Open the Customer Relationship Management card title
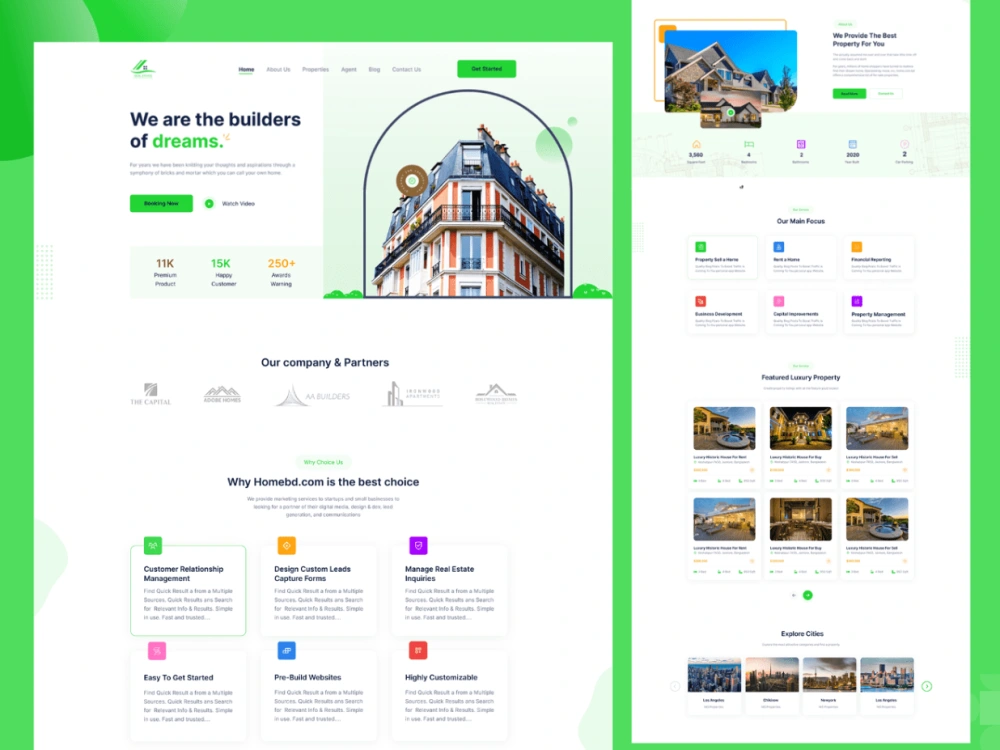This screenshot has height=750, width=1000. (184, 573)
